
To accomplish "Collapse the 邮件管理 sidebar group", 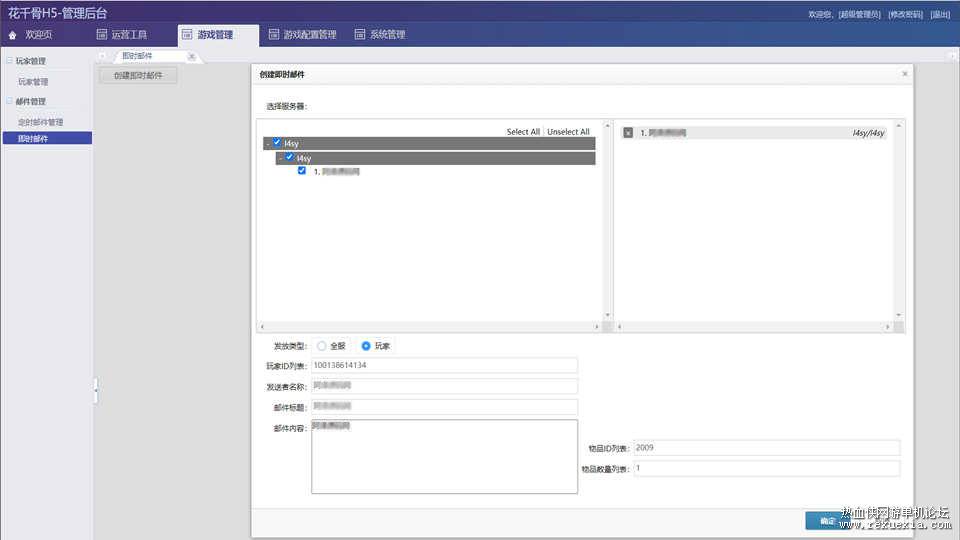I will coord(9,101).
